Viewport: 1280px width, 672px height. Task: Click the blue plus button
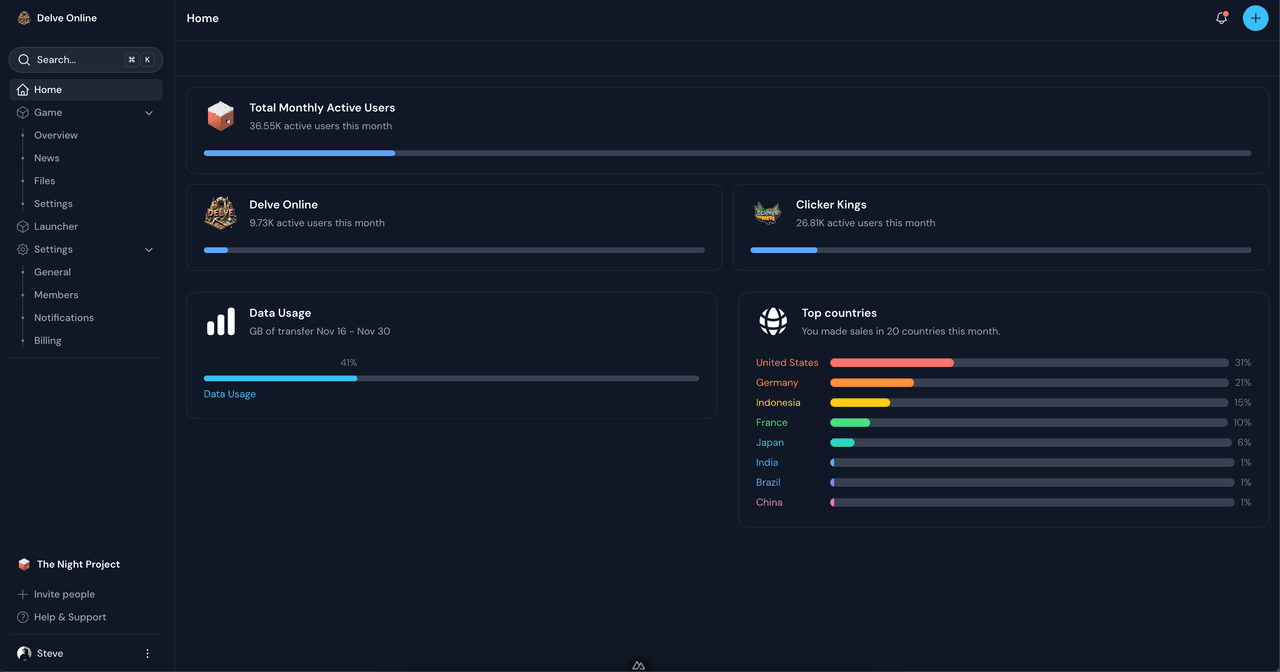(x=1255, y=17)
